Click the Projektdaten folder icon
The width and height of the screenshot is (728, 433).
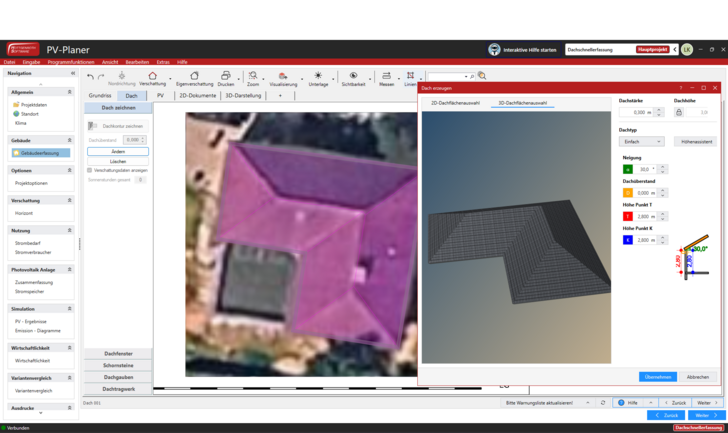tap(16, 105)
